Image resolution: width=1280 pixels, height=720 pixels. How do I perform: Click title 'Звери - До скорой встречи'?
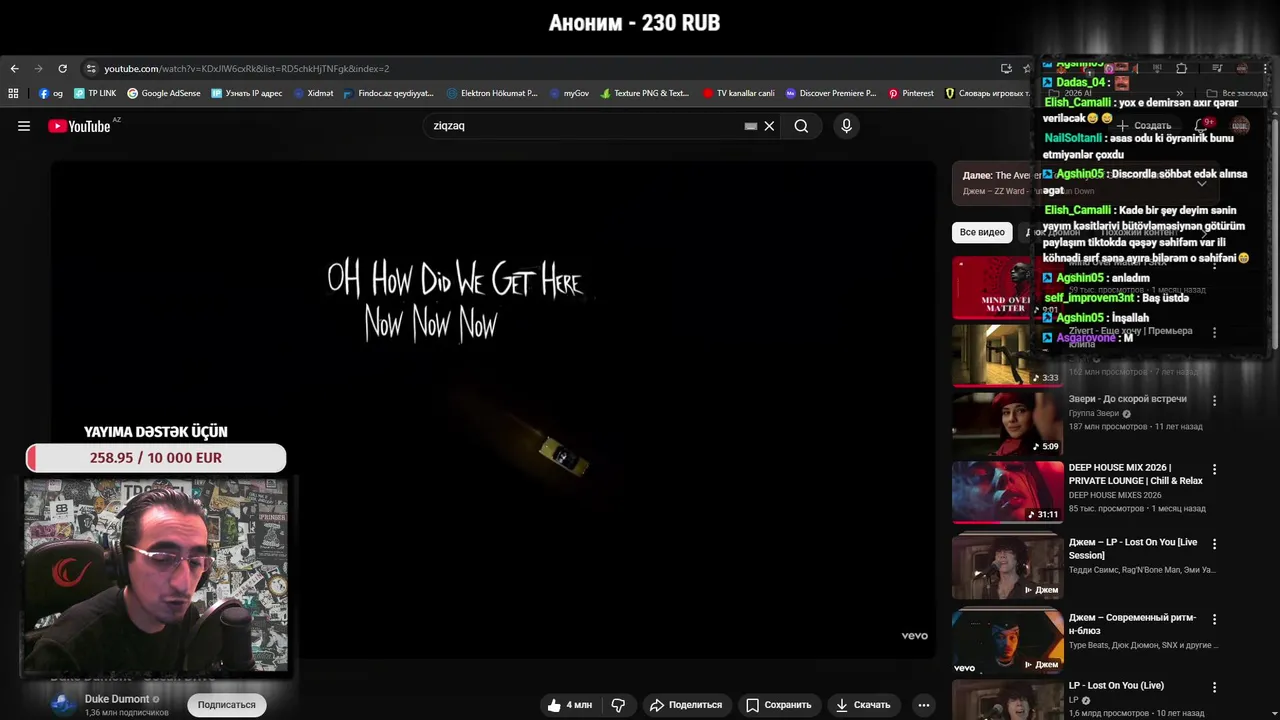click(x=1127, y=399)
